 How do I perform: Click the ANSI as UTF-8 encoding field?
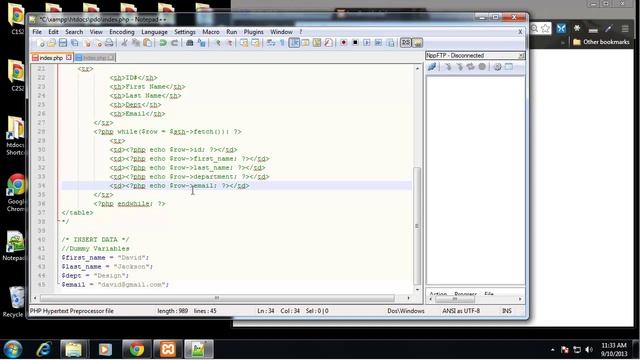click(x=461, y=311)
